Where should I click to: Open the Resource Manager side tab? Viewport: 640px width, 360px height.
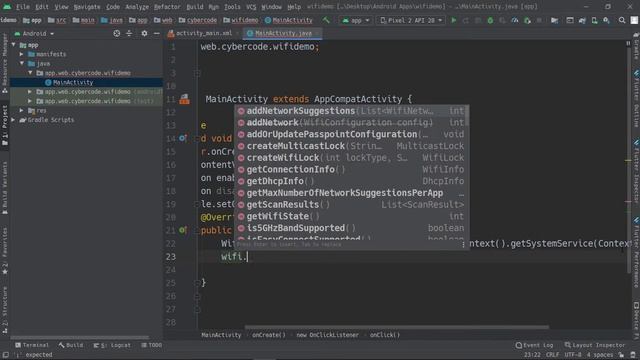[4, 63]
